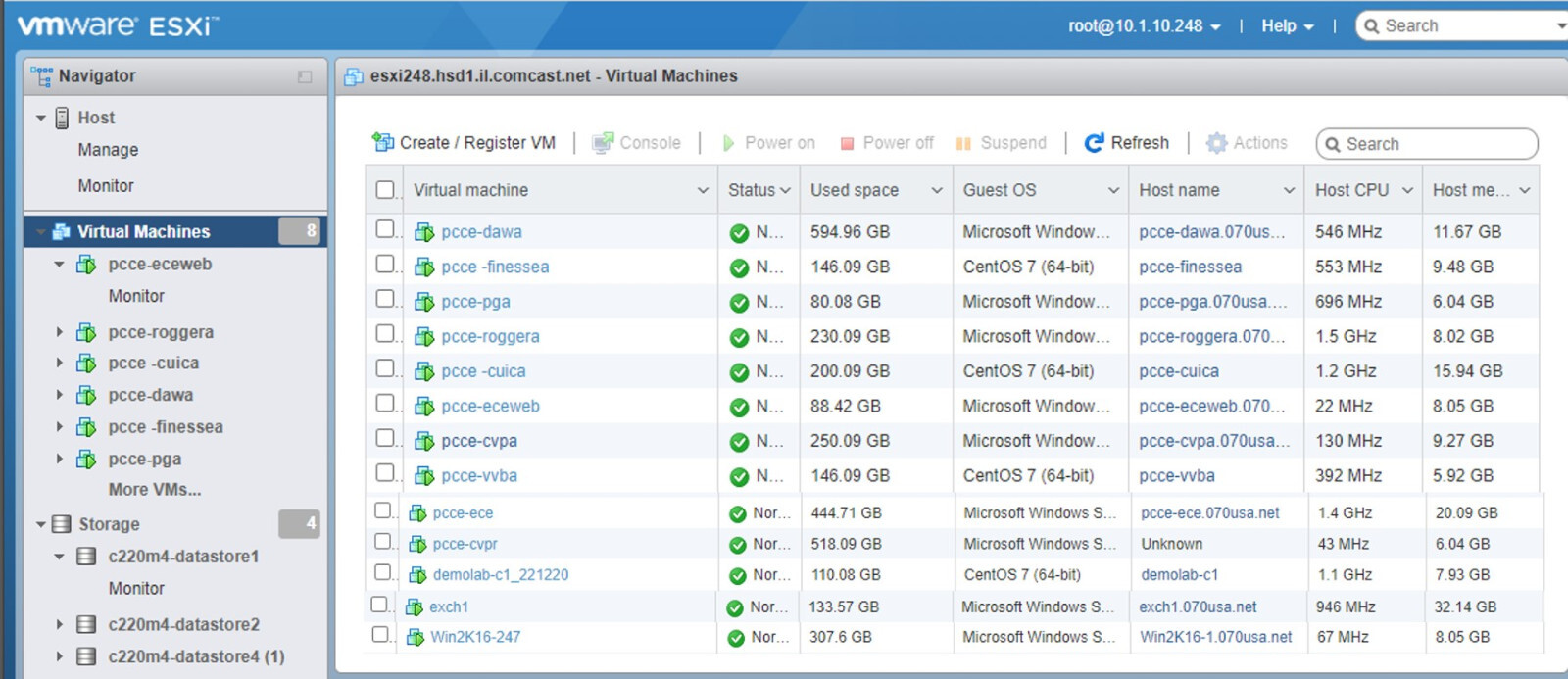The image size is (1568, 679).
Task: Click the Refresh circular arrow icon
Action: click(1094, 143)
